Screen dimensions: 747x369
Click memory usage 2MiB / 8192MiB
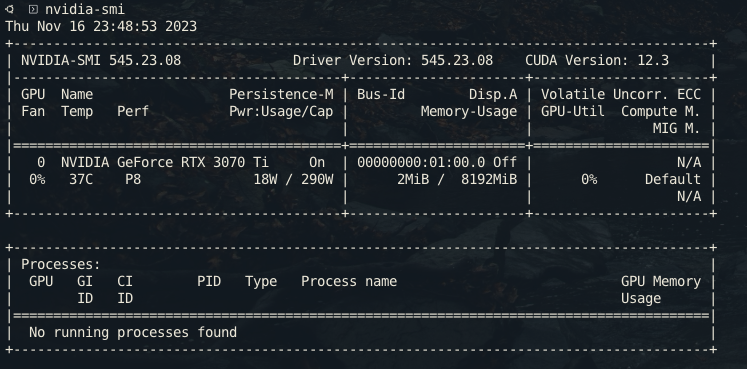tap(457, 180)
